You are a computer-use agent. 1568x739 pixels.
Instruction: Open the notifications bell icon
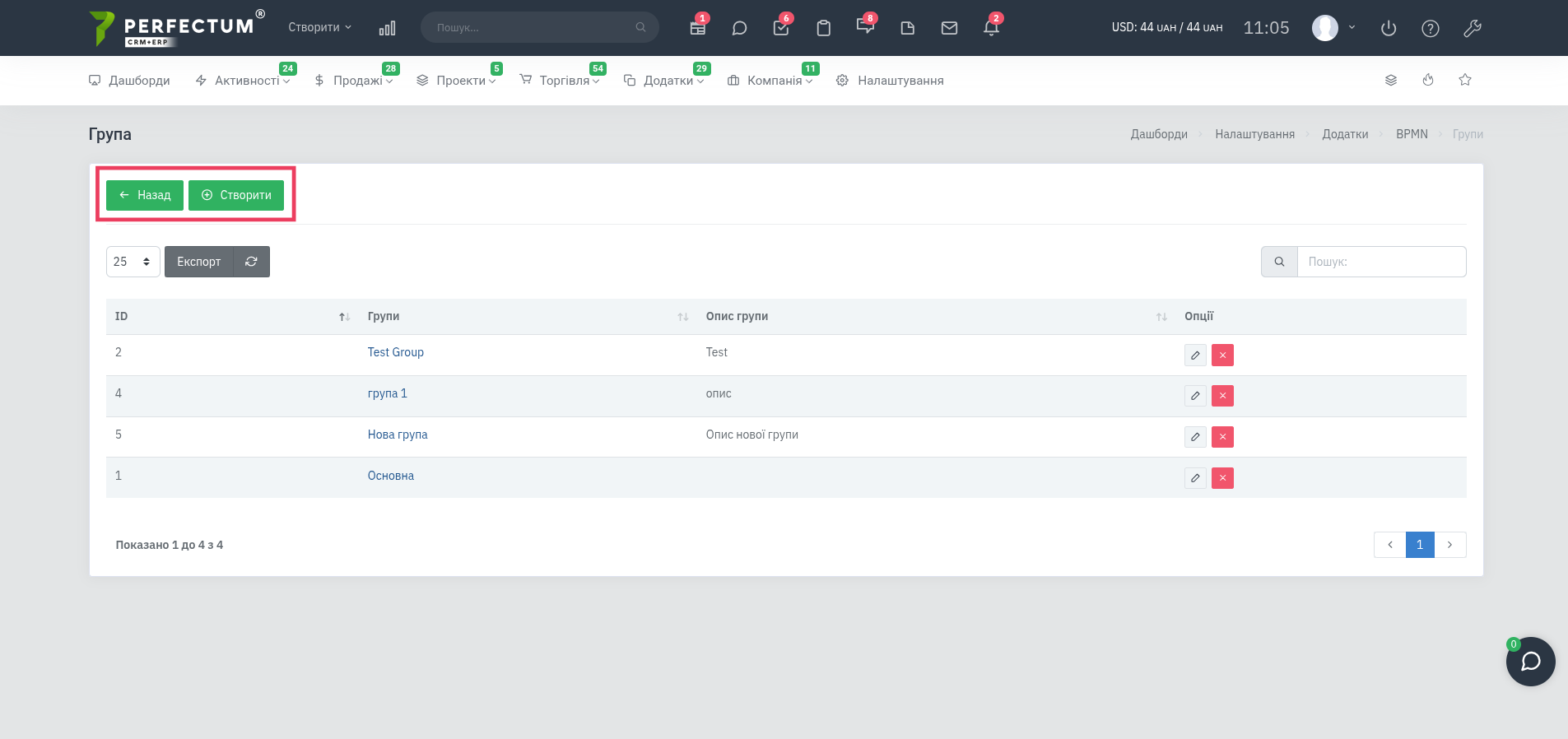coord(991,28)
